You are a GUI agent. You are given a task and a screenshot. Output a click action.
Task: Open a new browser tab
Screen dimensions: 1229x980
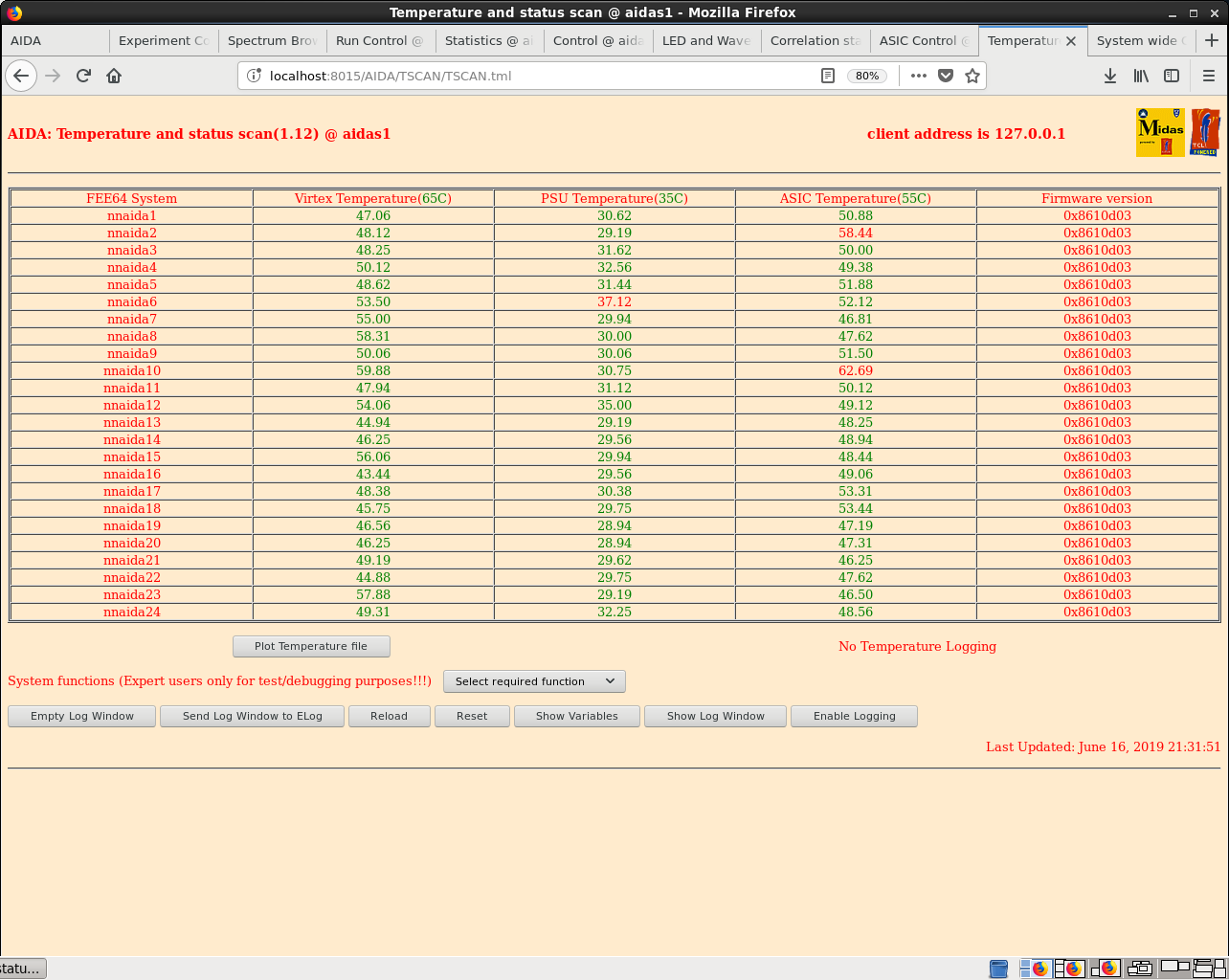1212,40
